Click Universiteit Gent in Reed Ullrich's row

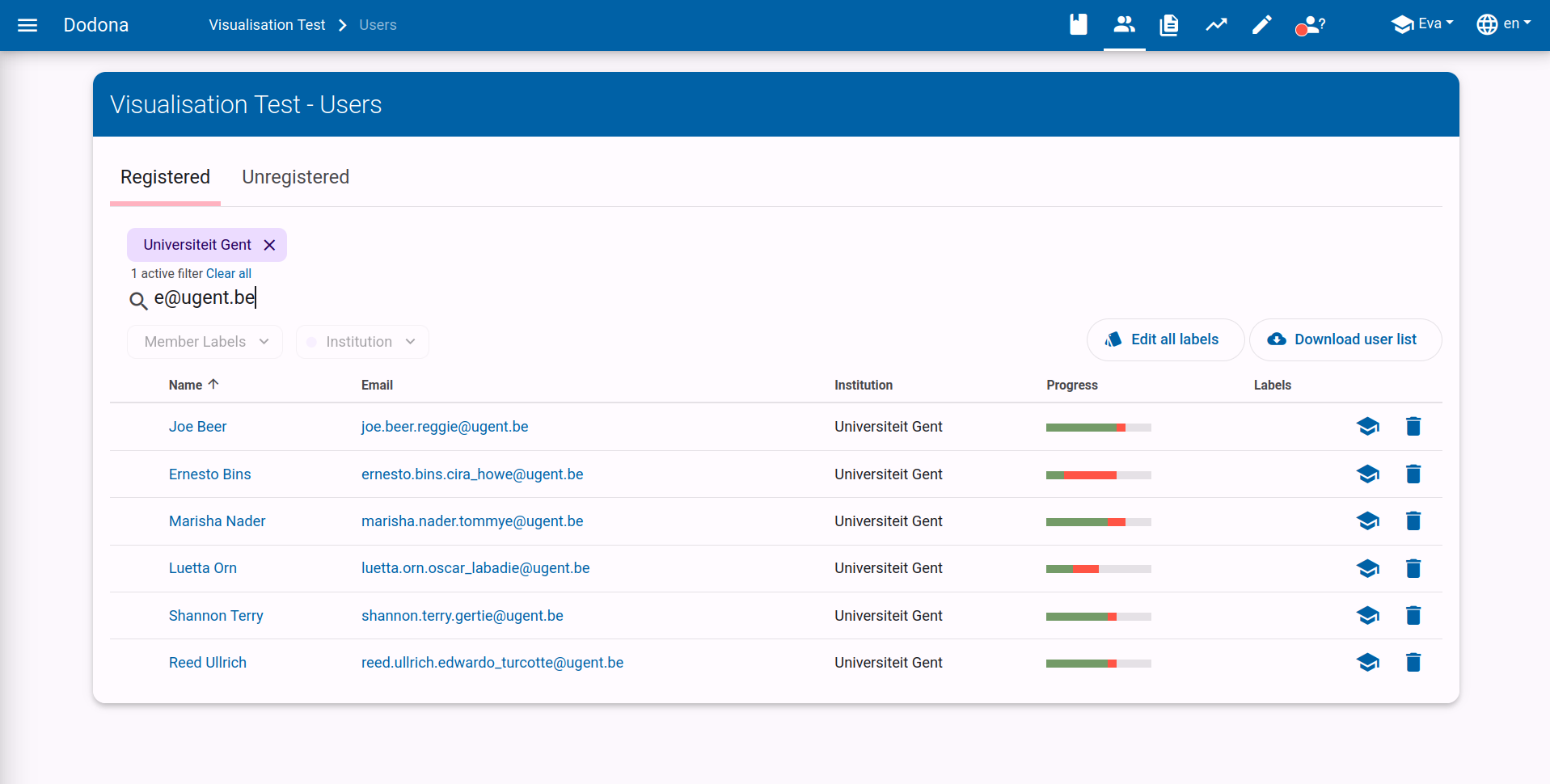coord(889,663)
